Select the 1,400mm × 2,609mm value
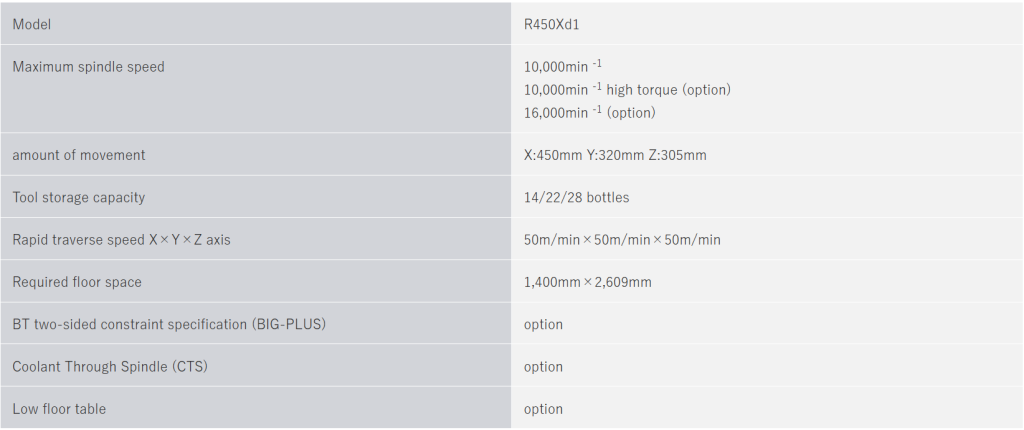This screenshot has width=1024, height=430. pos(587,282)
